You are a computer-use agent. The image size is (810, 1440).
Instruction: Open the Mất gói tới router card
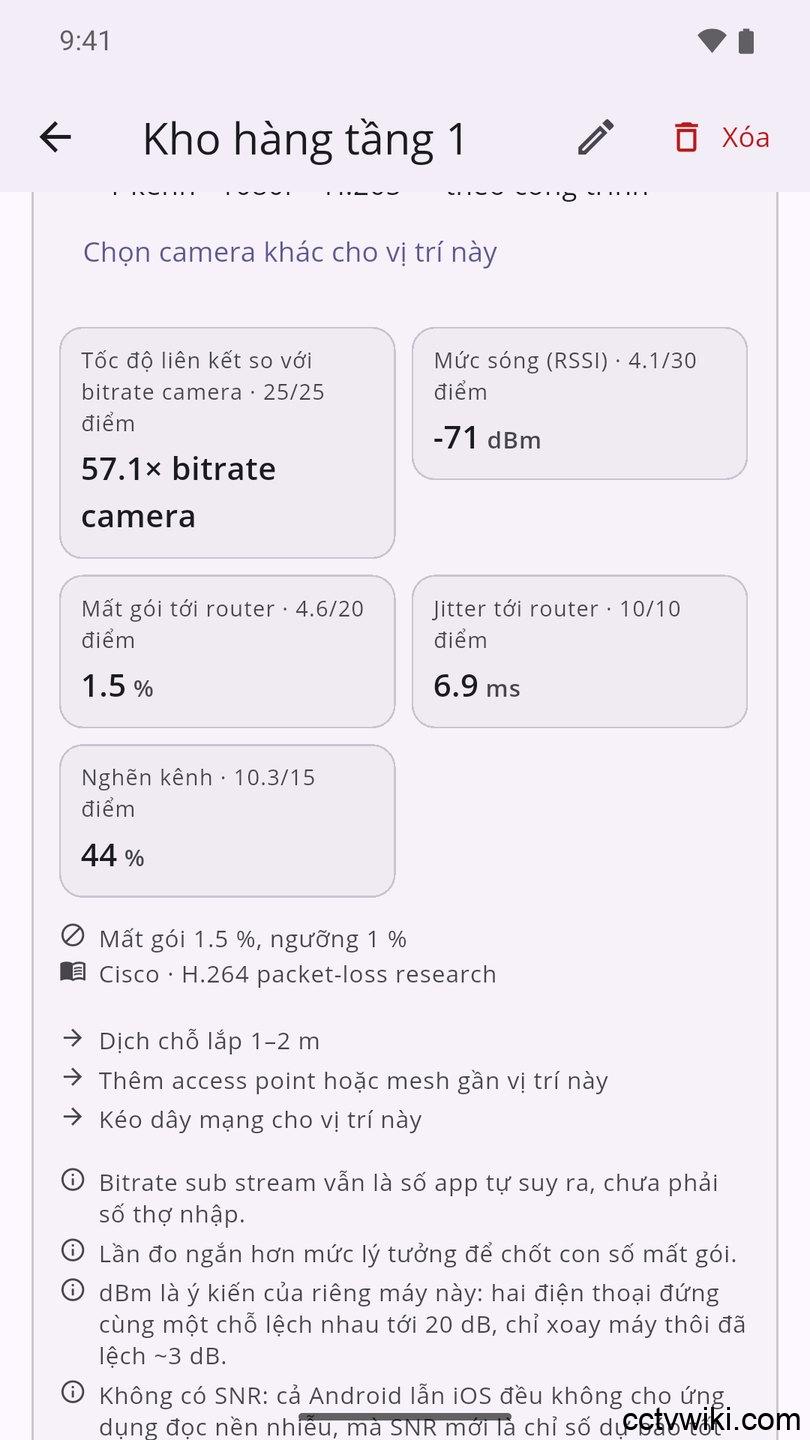(x=227, y=651)
